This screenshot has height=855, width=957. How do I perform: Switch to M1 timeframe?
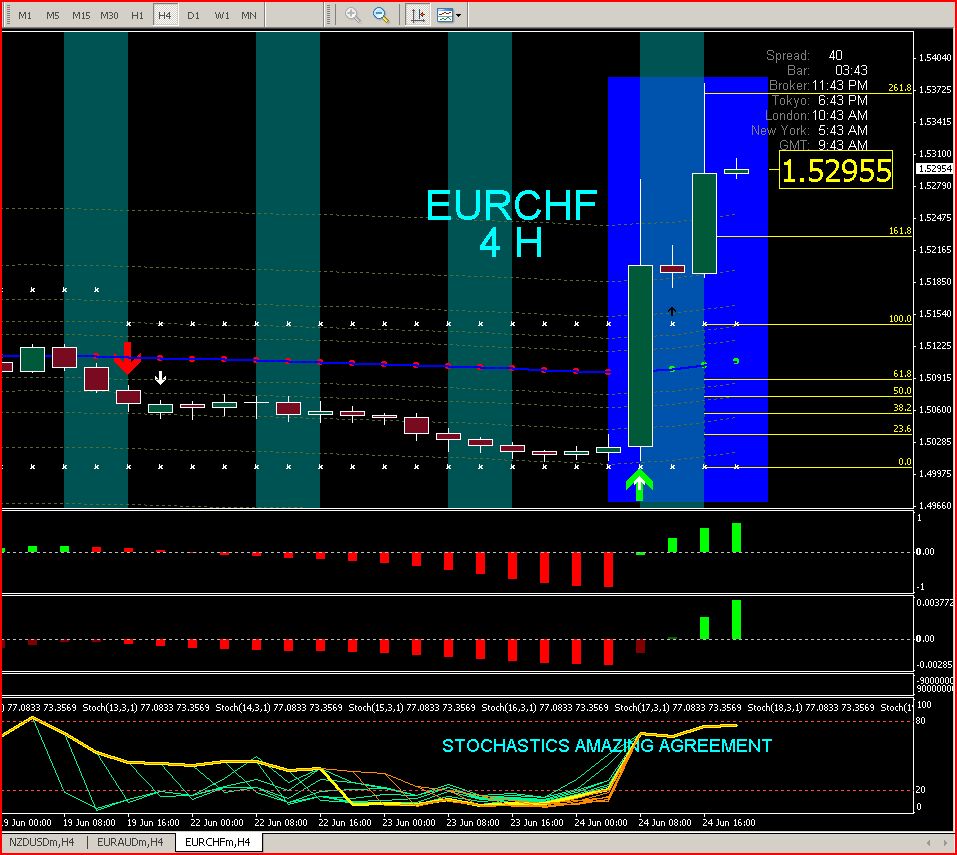pos(24,15)
